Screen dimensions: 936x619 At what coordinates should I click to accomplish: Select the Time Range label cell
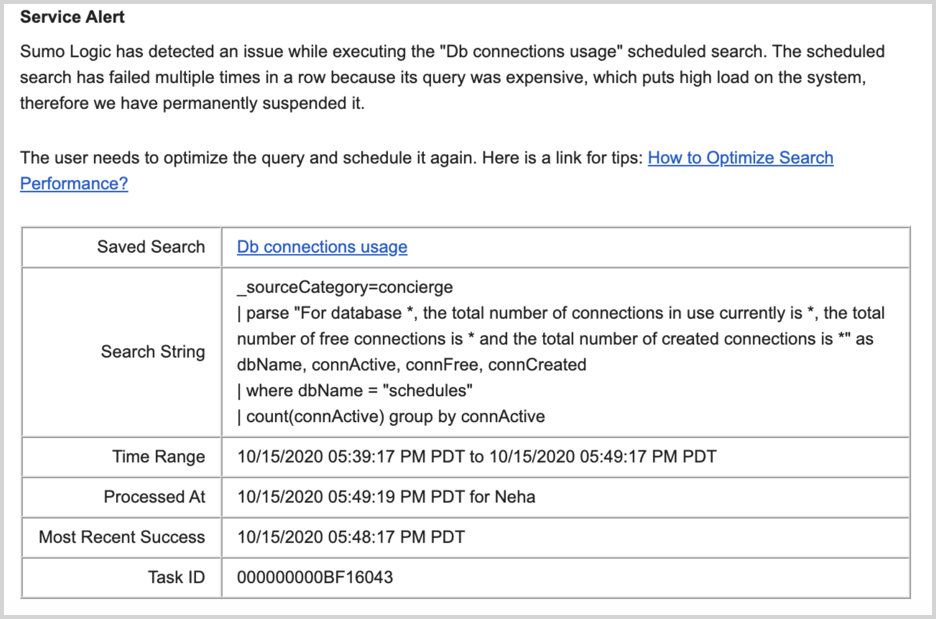pyautogui.click(x=158, y=457)
